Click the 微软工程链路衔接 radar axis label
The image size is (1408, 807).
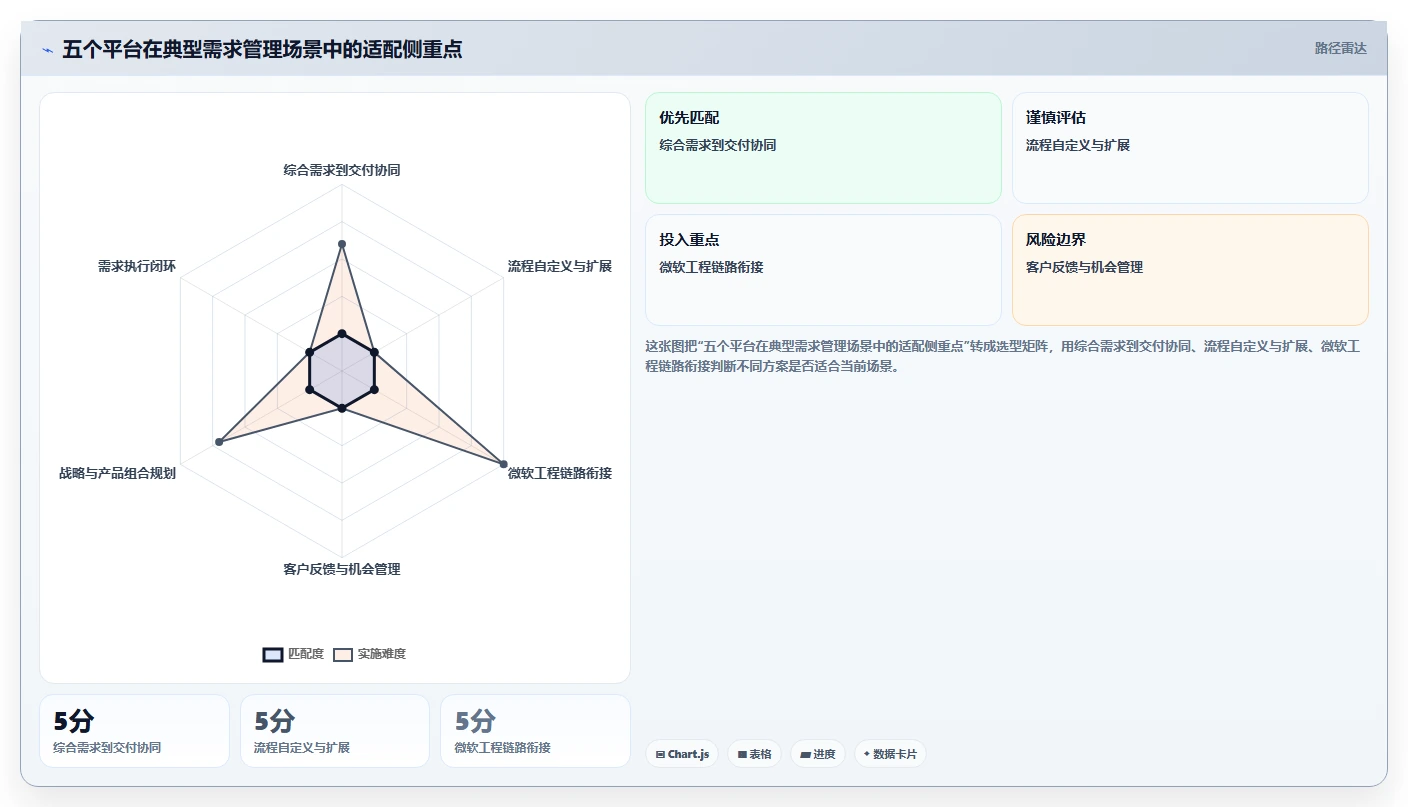560,473
